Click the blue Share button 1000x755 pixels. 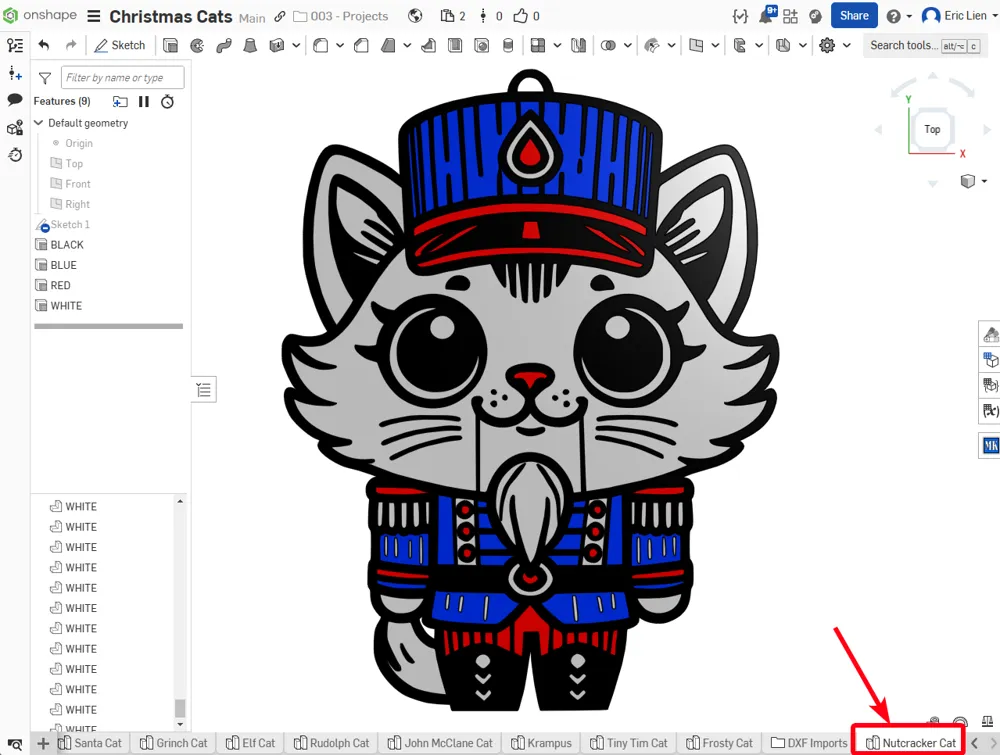[854, 15]
